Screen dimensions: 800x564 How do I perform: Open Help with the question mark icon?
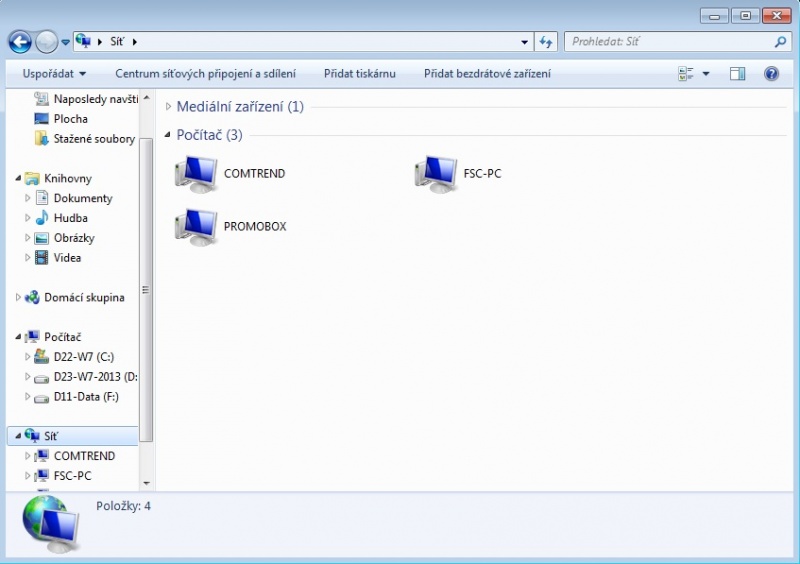(x=771, y=74)
